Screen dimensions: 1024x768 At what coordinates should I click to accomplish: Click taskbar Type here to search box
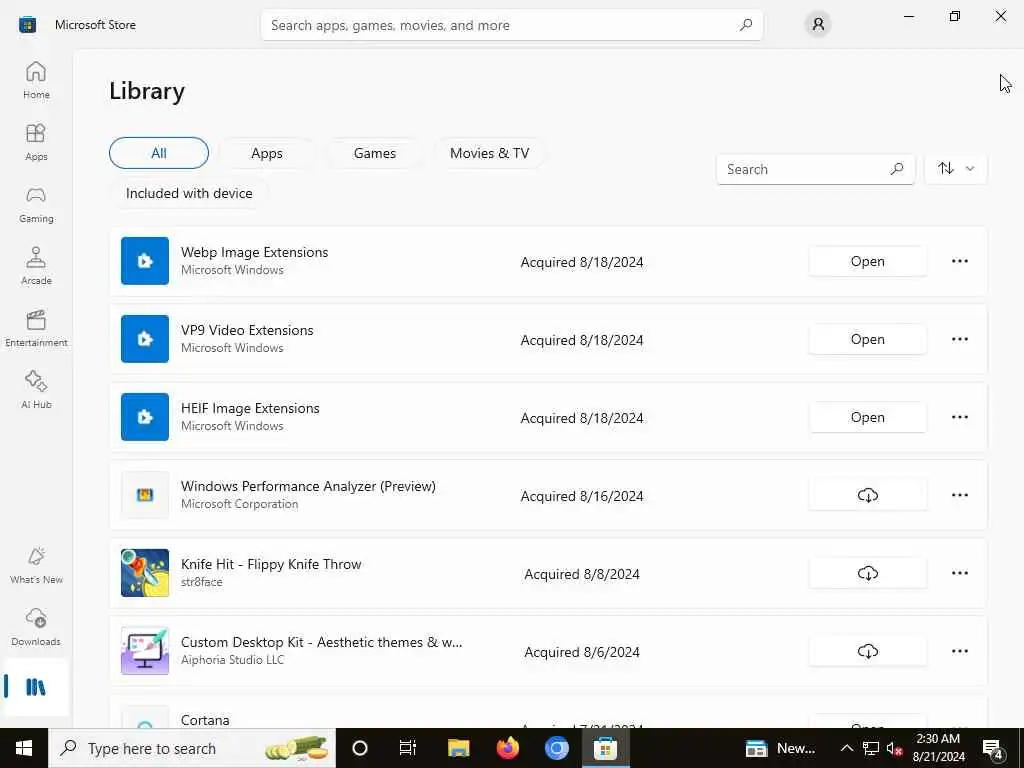[193, 748]
